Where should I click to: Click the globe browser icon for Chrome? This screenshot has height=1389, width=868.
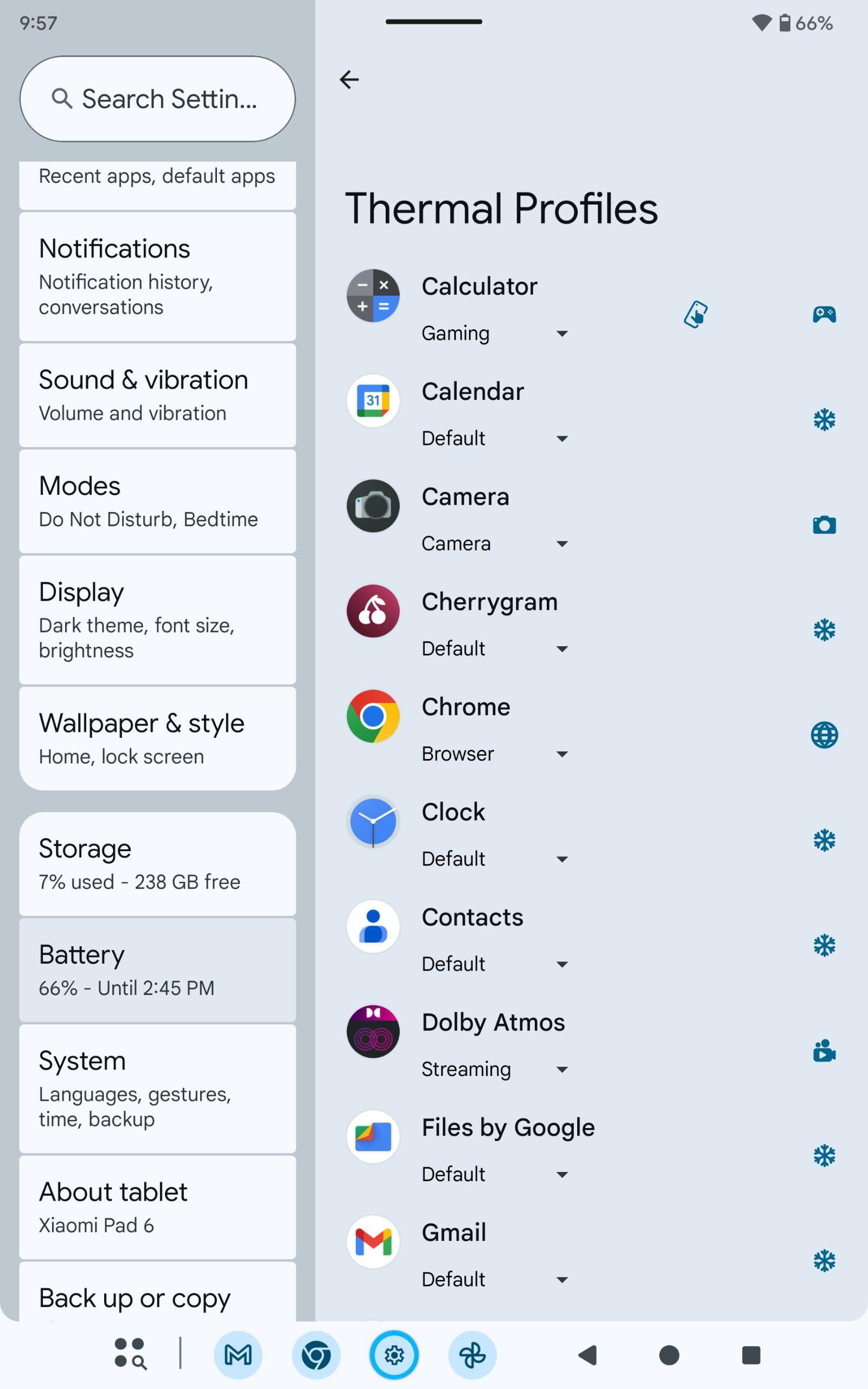824,735
